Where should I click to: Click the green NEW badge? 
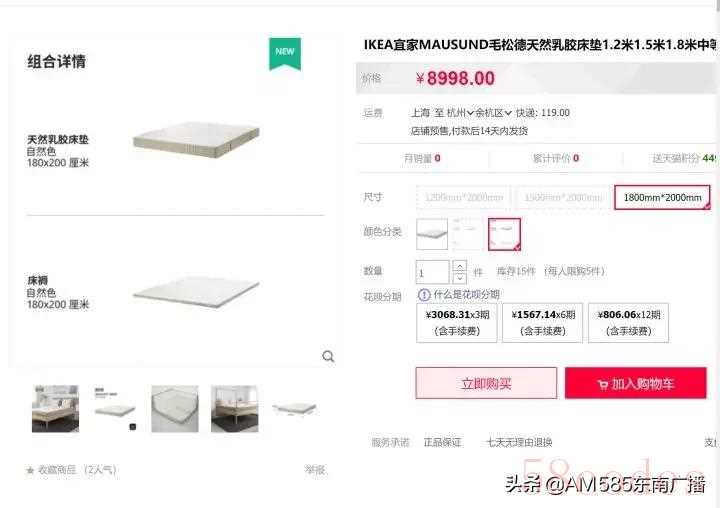point(285,54)
